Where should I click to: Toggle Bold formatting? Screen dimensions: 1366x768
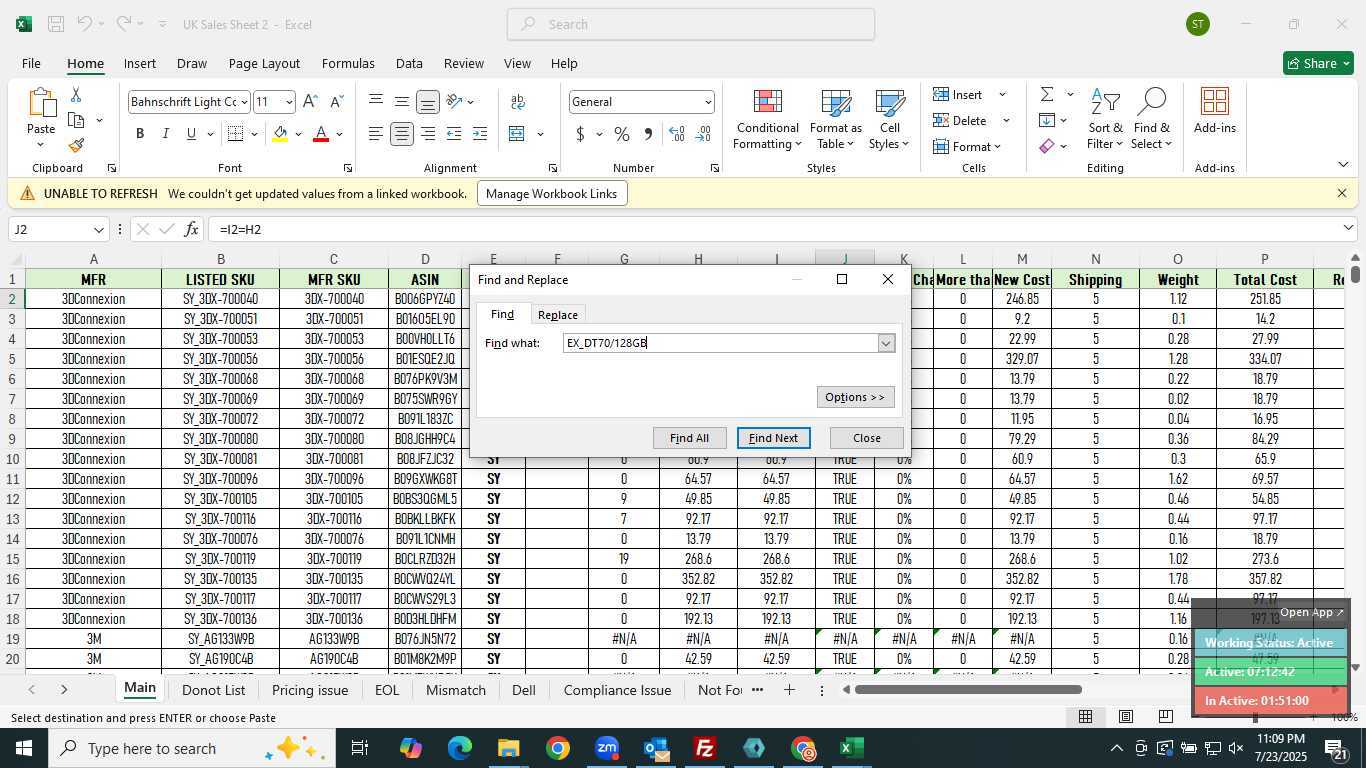pyautogui.click(x=140, y=134)
